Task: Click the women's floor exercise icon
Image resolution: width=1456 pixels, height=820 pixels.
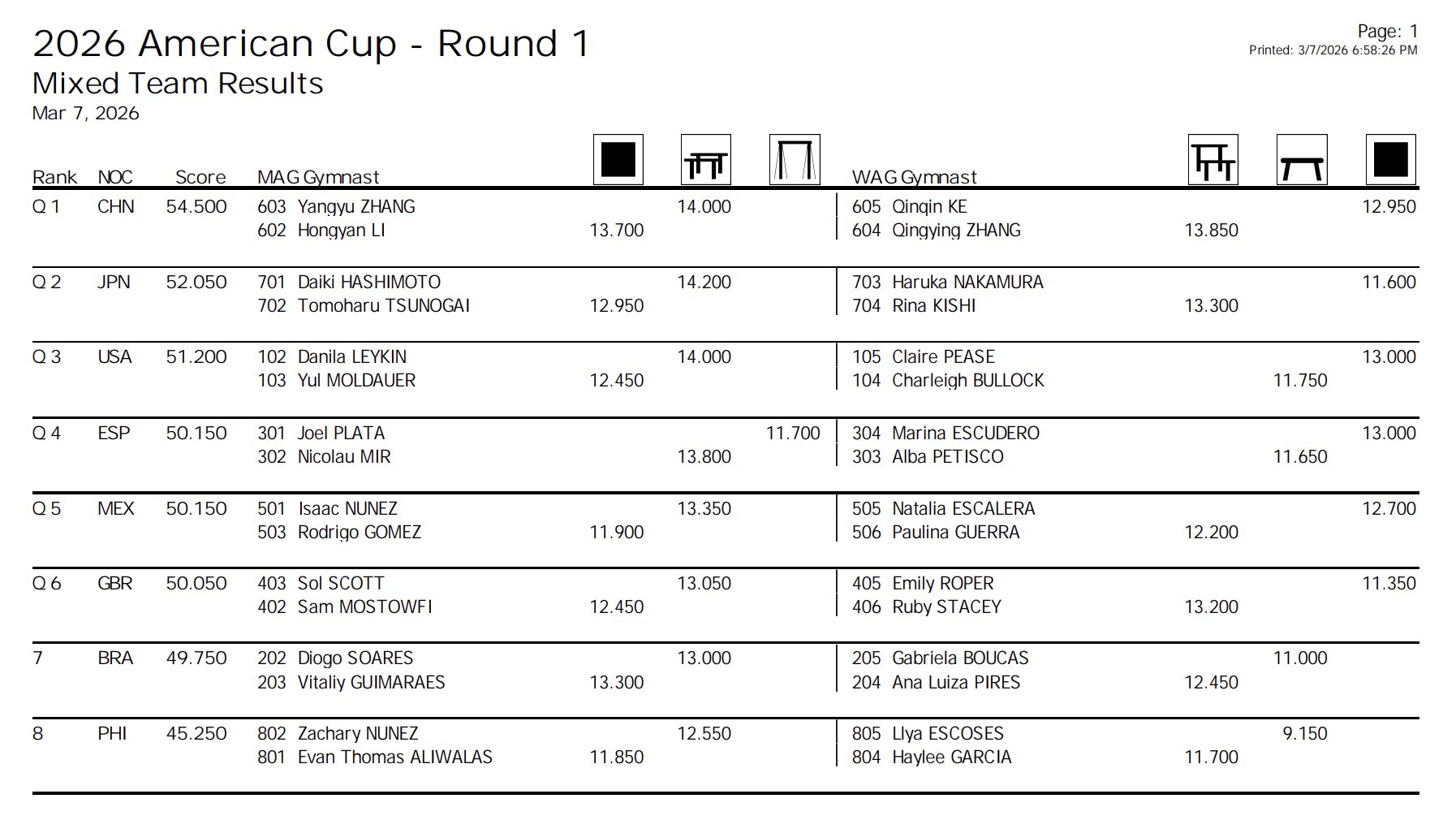Action: [1390, 159]
